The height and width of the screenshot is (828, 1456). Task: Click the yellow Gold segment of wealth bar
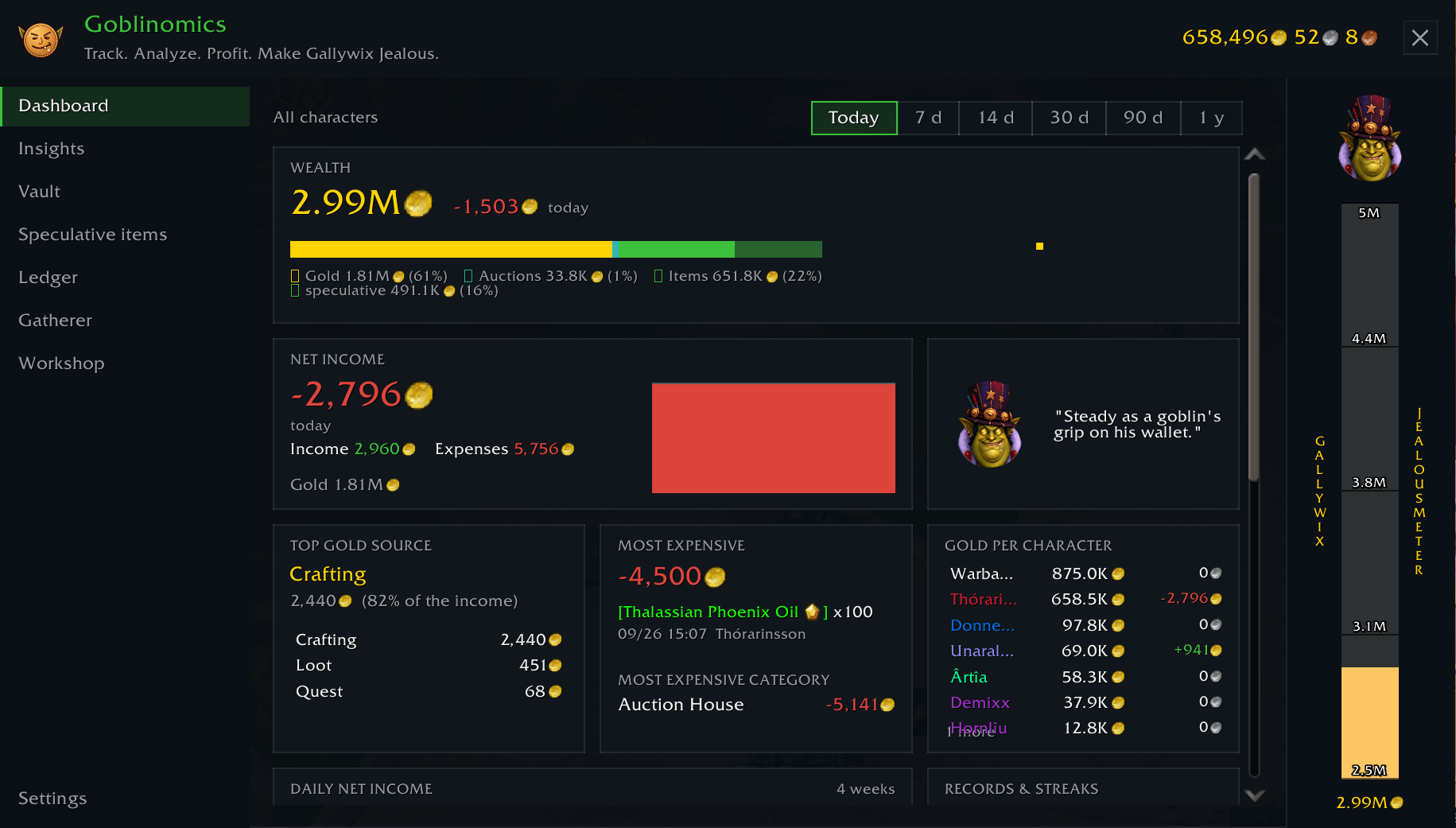click(x=451, y=249)
